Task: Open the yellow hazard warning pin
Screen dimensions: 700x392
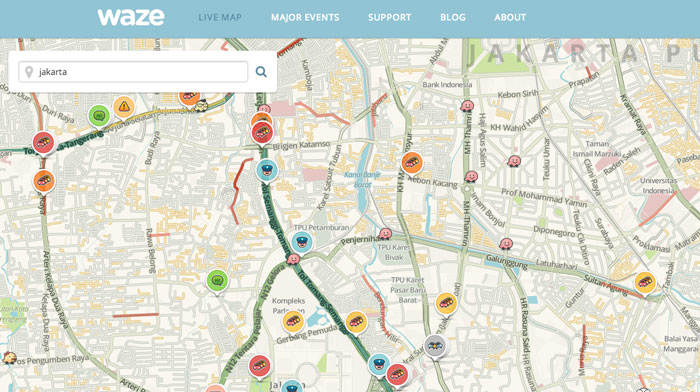Action: (x=124, y=107)
